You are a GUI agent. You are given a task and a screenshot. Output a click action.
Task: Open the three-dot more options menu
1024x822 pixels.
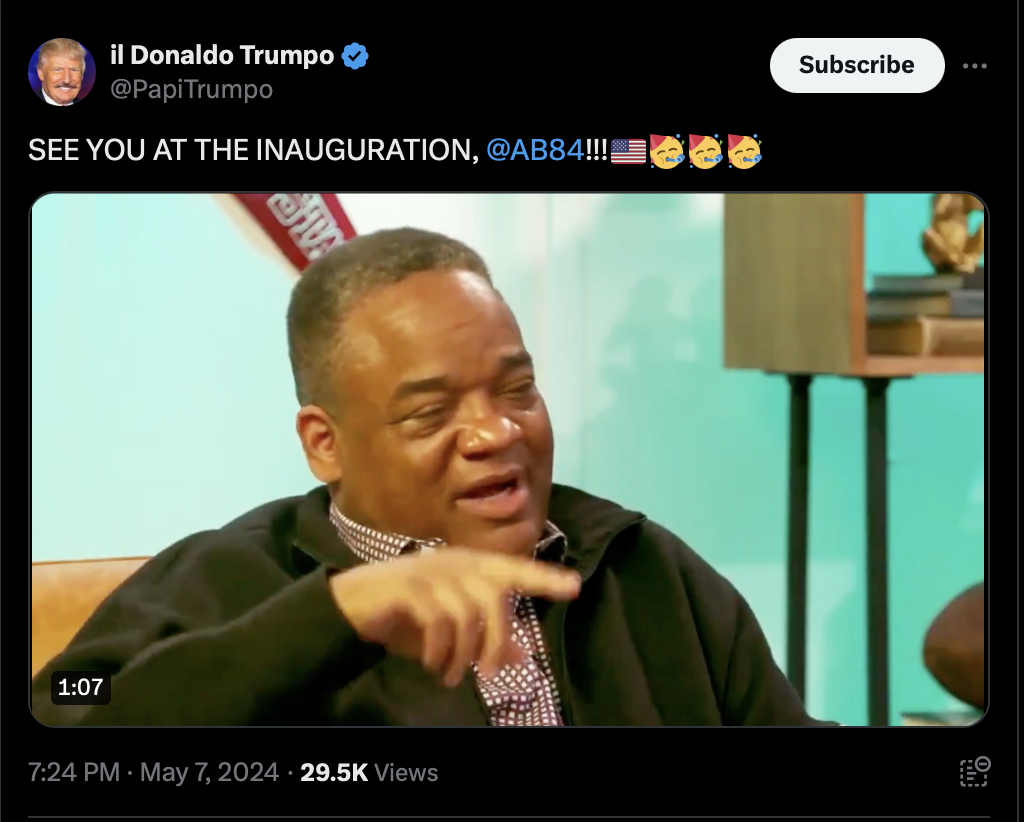[974, 66]
